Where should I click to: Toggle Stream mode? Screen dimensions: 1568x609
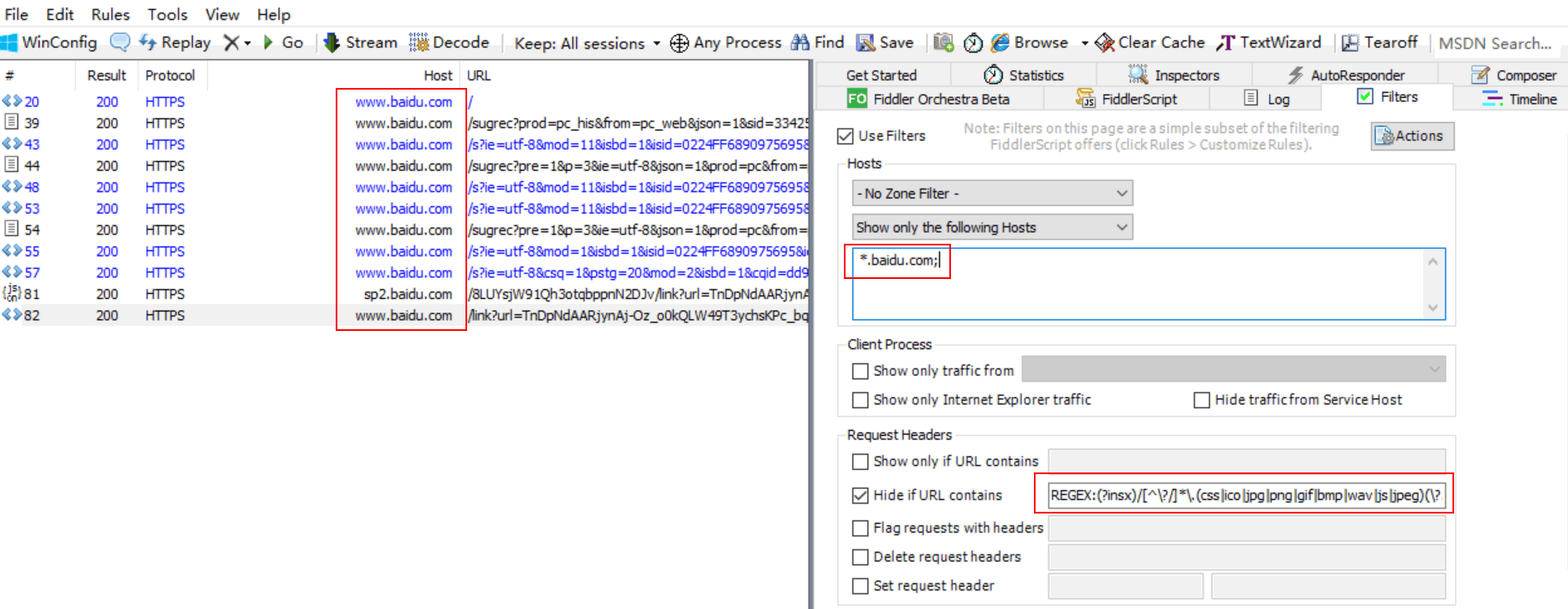pyautogui.click(x=360, y=42)
